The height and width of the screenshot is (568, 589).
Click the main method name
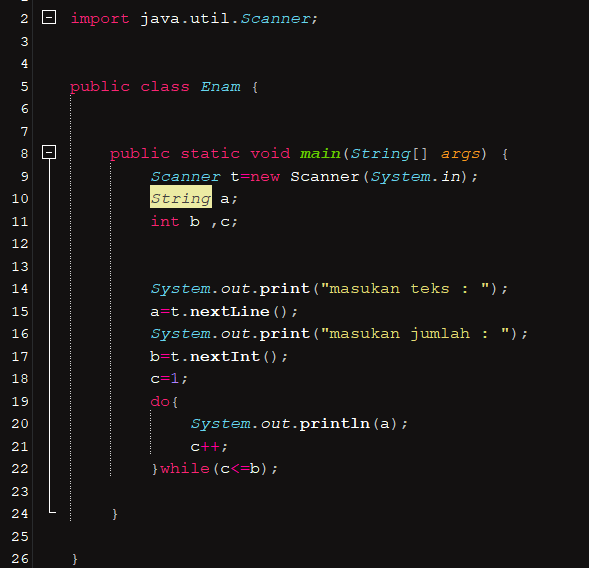tap(320, 154)
